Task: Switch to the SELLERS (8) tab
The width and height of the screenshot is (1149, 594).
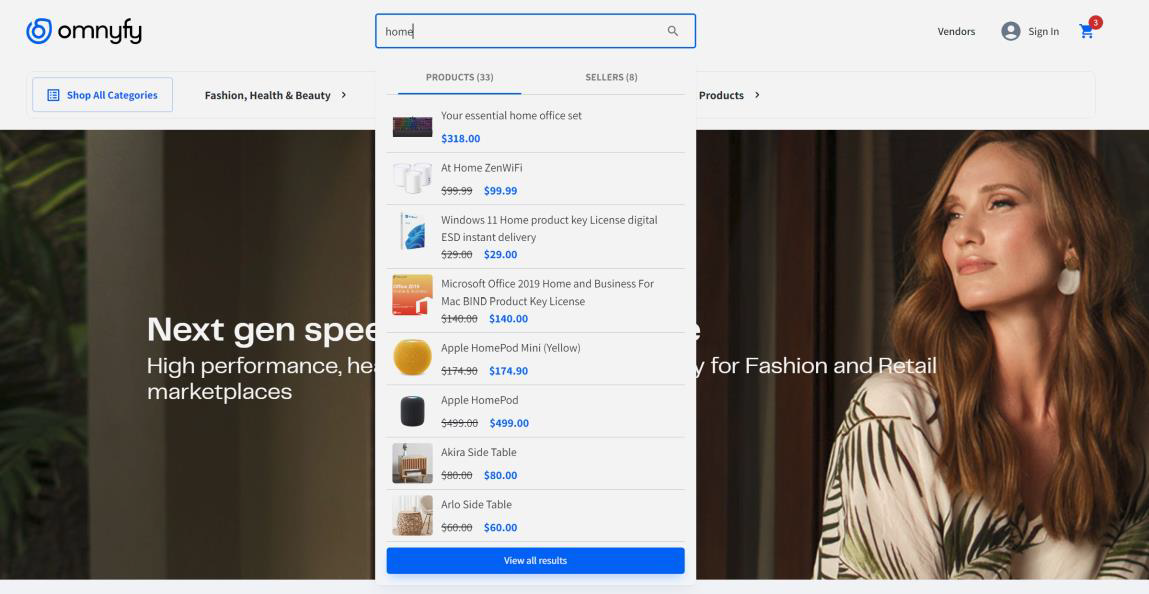Action: (x=611, y=77)
